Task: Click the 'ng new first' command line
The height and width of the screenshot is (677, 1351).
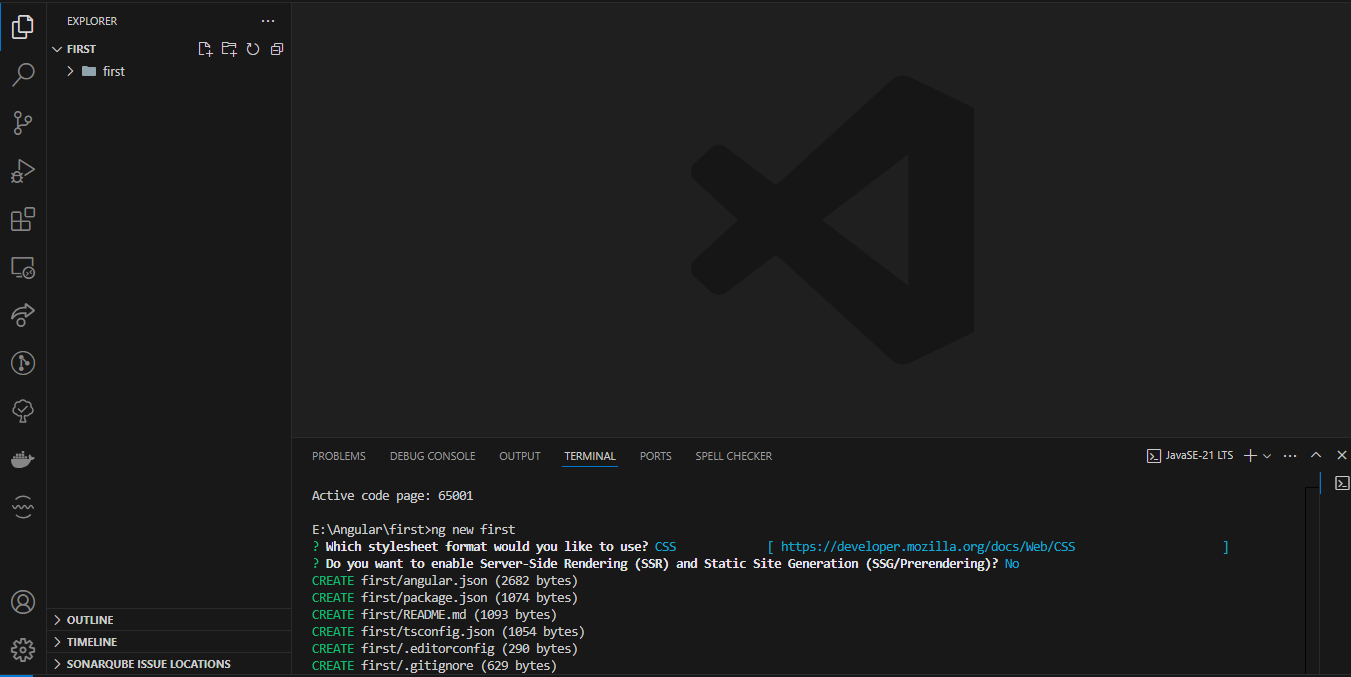Action: point(414,530)
